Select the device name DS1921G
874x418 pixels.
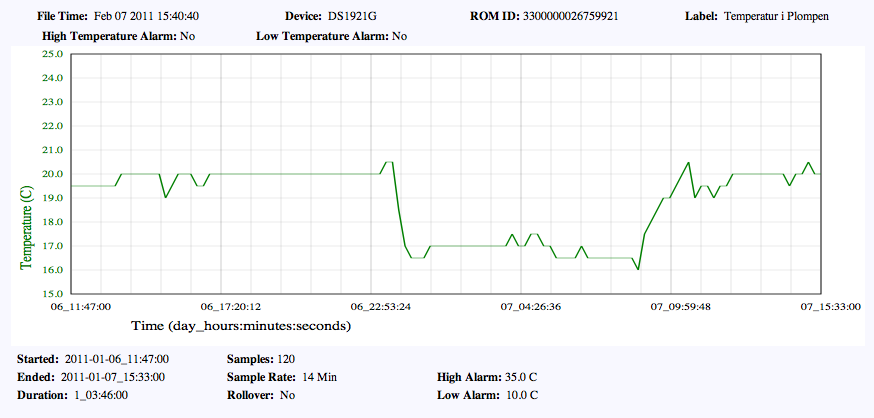click(357, 17)
